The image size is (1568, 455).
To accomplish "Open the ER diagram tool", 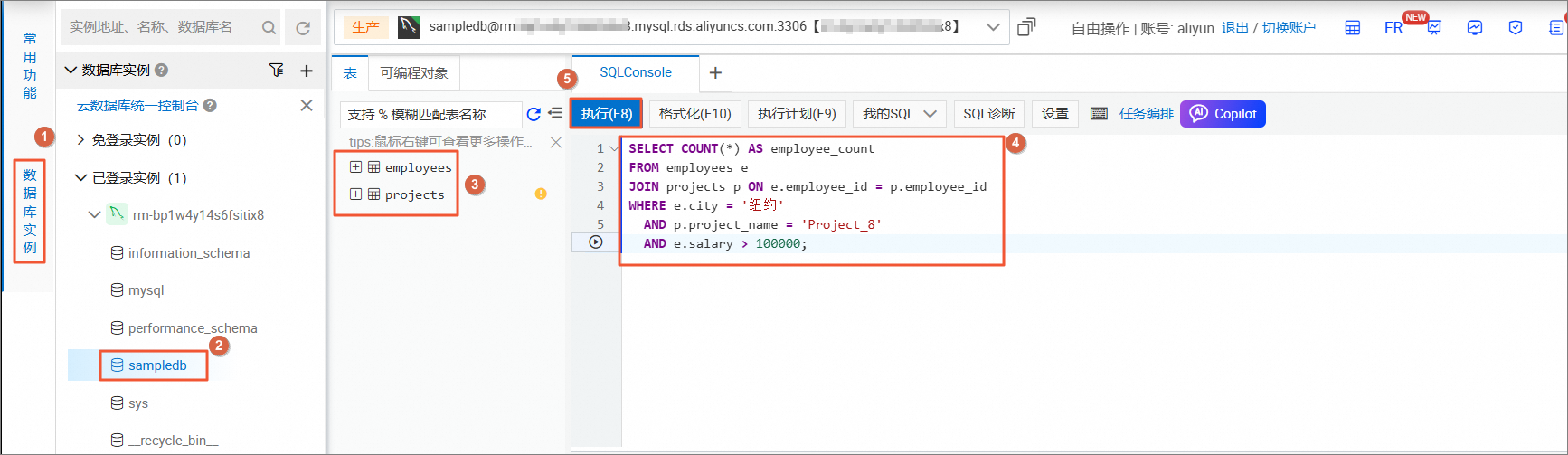I will [1393, 28].
